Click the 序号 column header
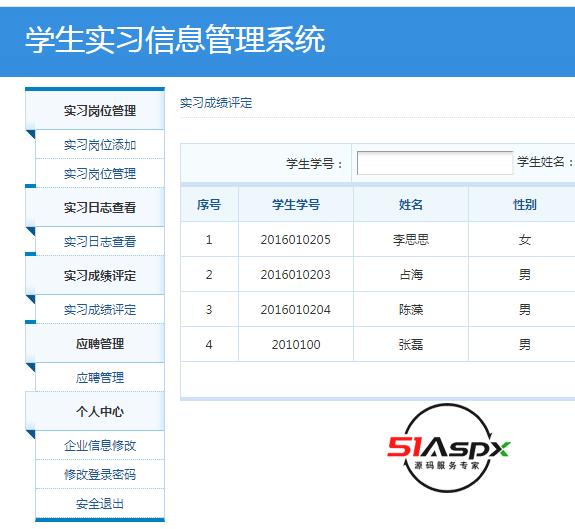This screenshot has height=529, width=575. [209, 204]
